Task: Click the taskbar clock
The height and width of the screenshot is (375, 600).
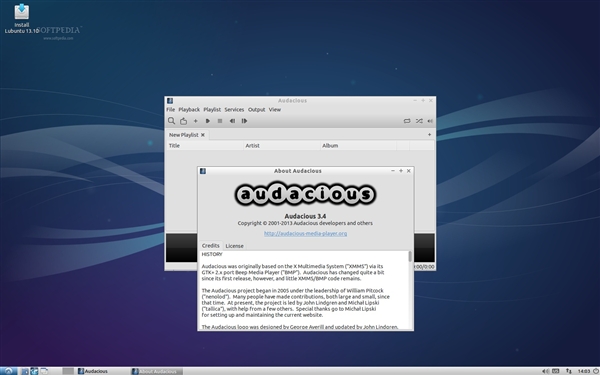Action: pyautogui.click(x=584, y=371)
